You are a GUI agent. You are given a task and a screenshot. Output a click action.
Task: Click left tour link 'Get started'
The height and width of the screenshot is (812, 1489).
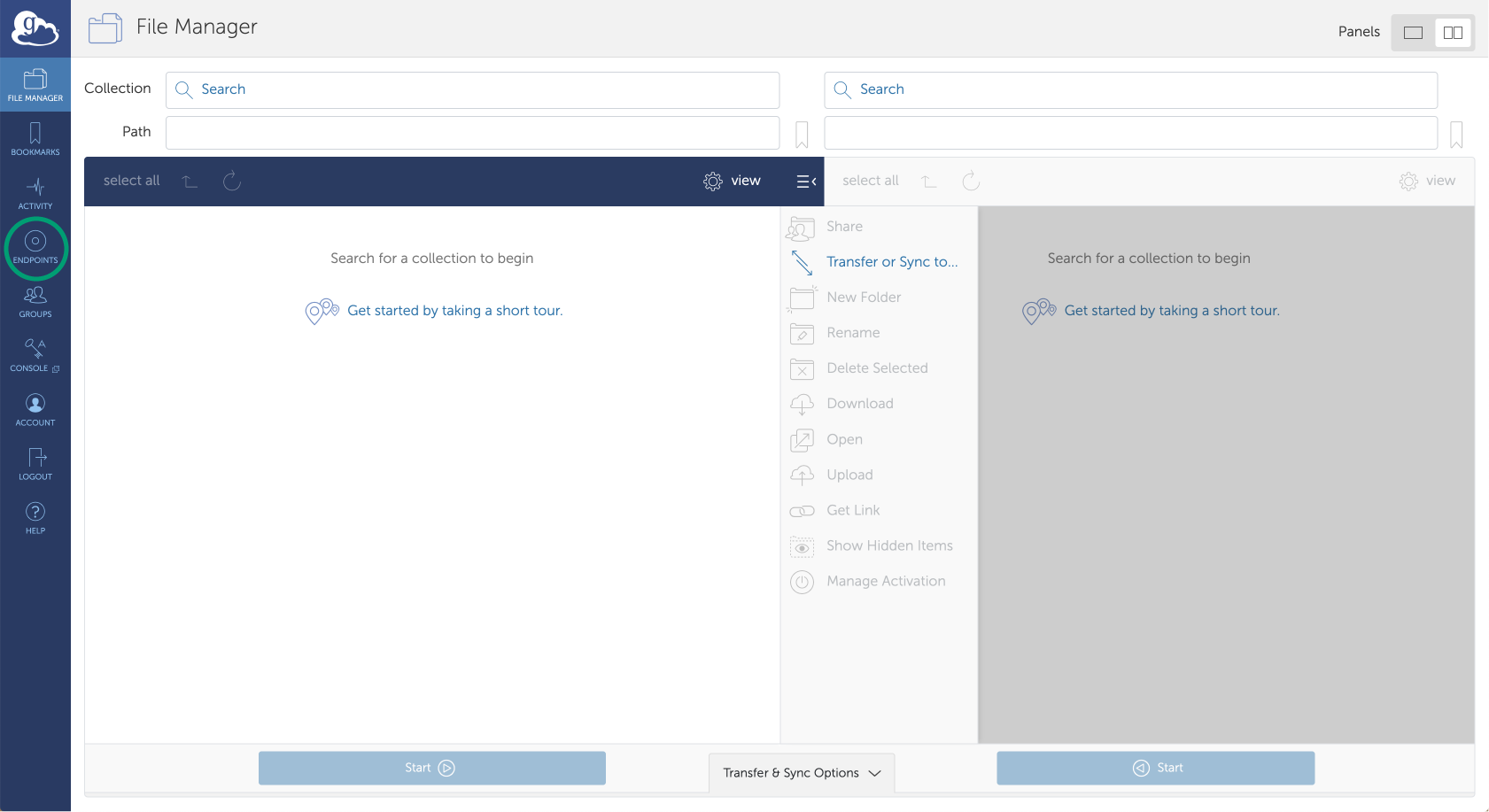[454, 311]
